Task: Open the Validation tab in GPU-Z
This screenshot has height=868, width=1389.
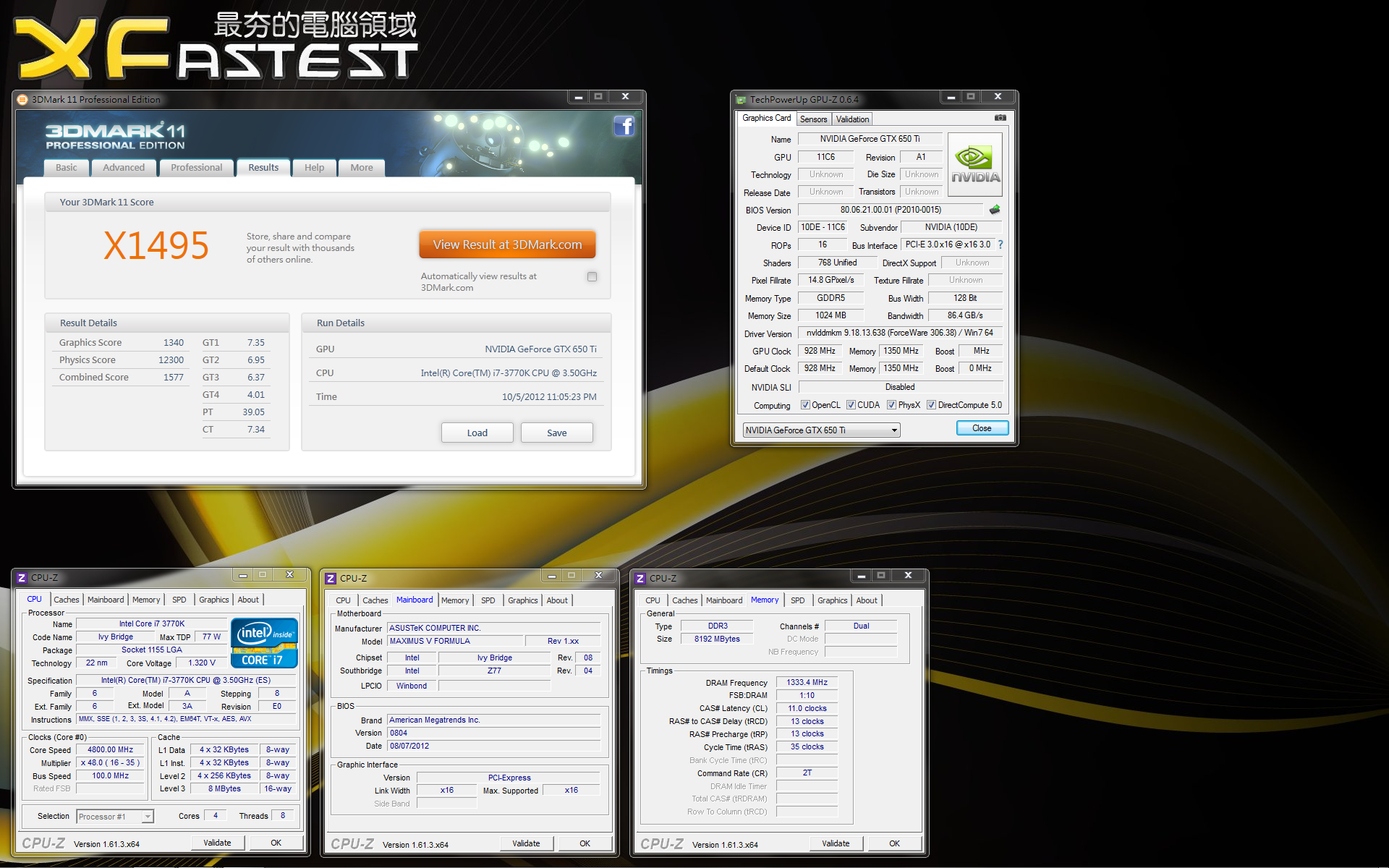Action: [853, 119]
